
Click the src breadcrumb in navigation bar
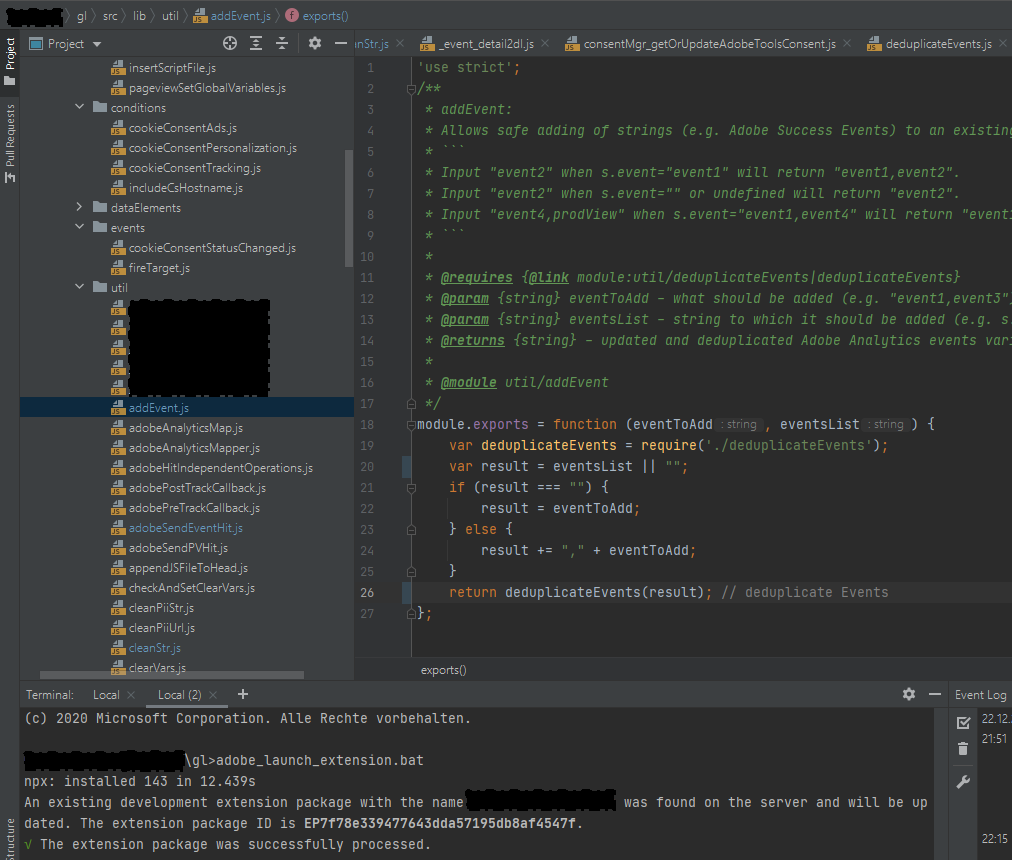[110, 15]
